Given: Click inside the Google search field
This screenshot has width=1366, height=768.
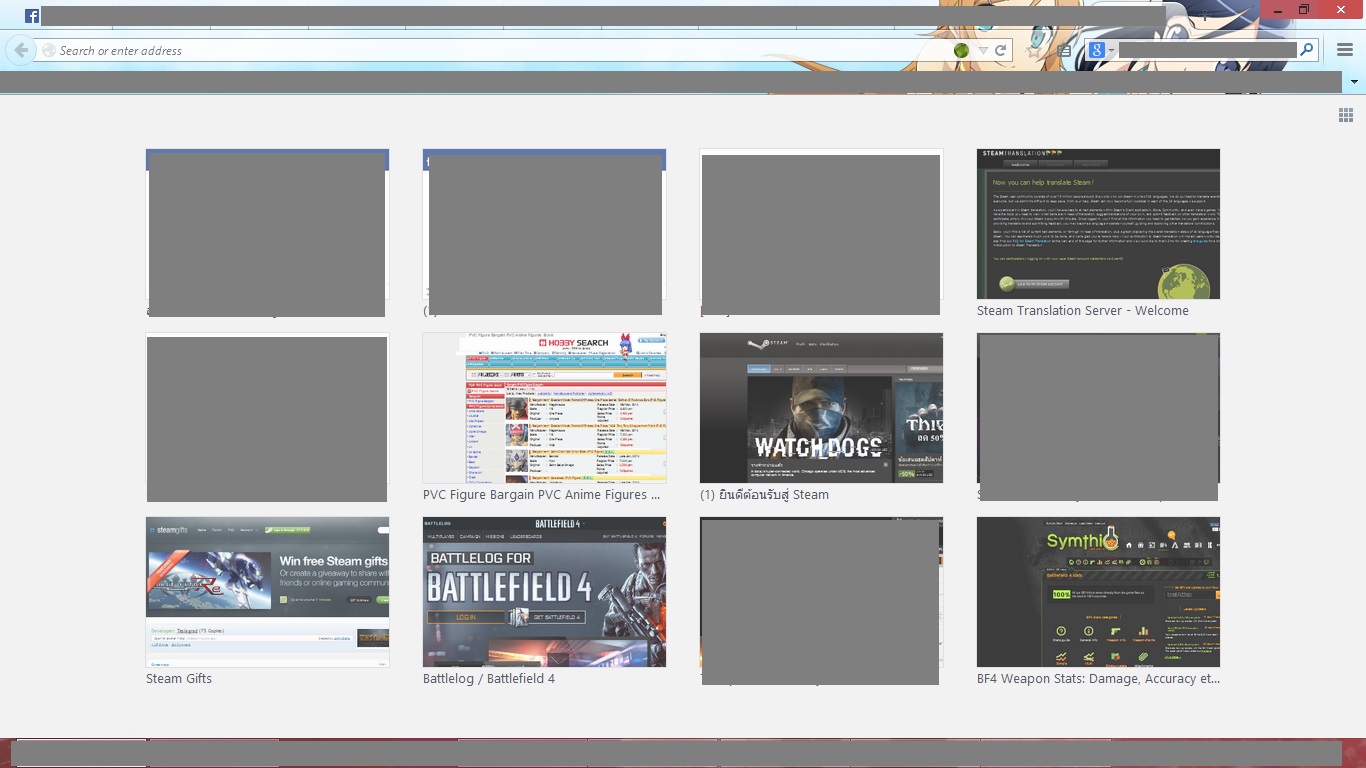Looking at the screenshot, I should (x=1205, y=49).
